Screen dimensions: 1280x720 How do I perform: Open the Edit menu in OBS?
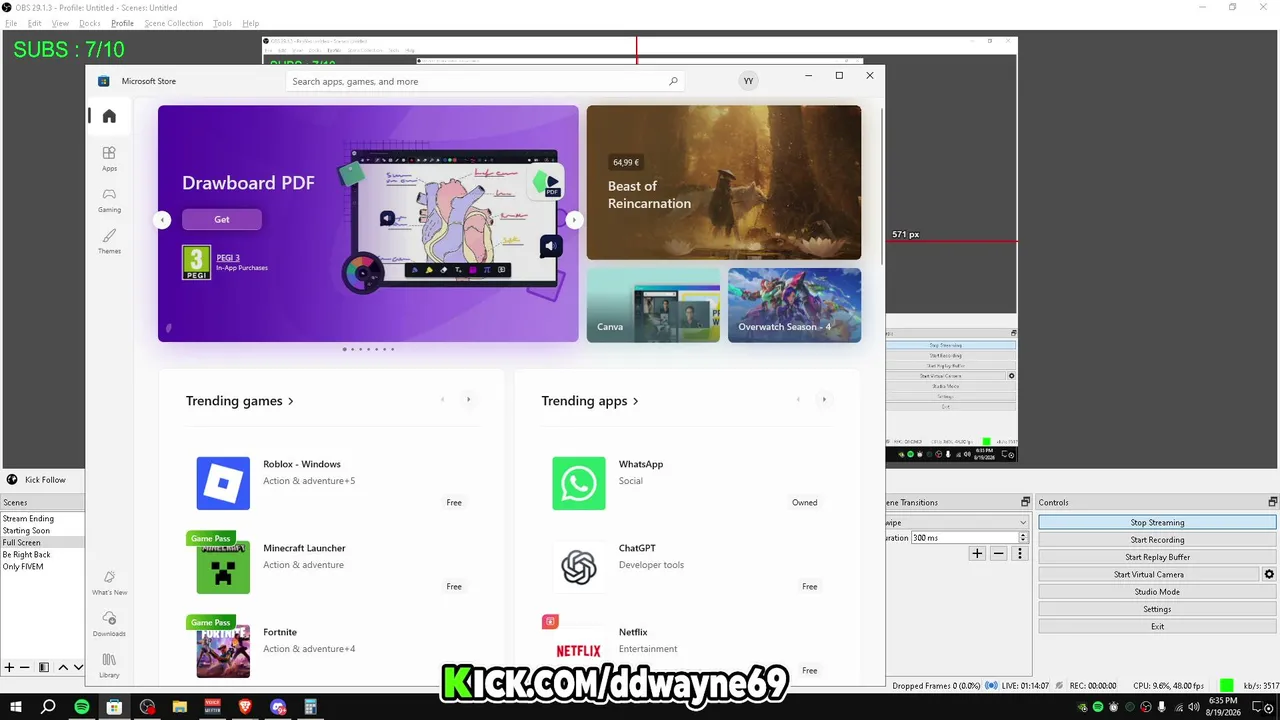35,23
